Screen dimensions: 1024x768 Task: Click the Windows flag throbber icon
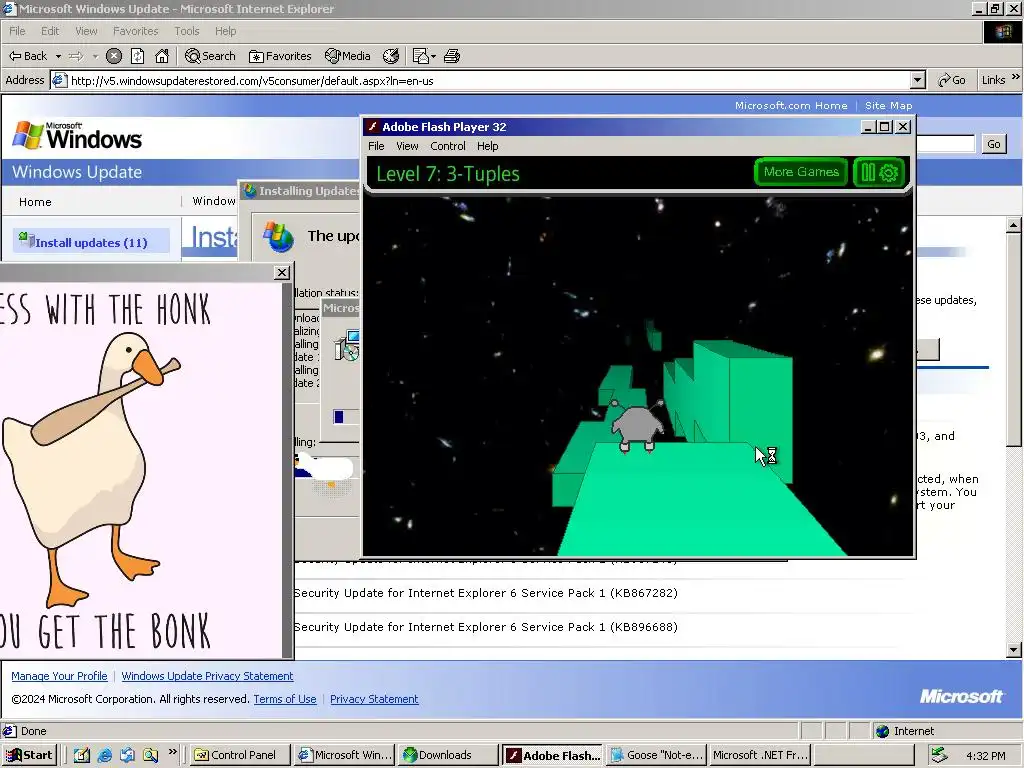click(x=1002, y=31)
